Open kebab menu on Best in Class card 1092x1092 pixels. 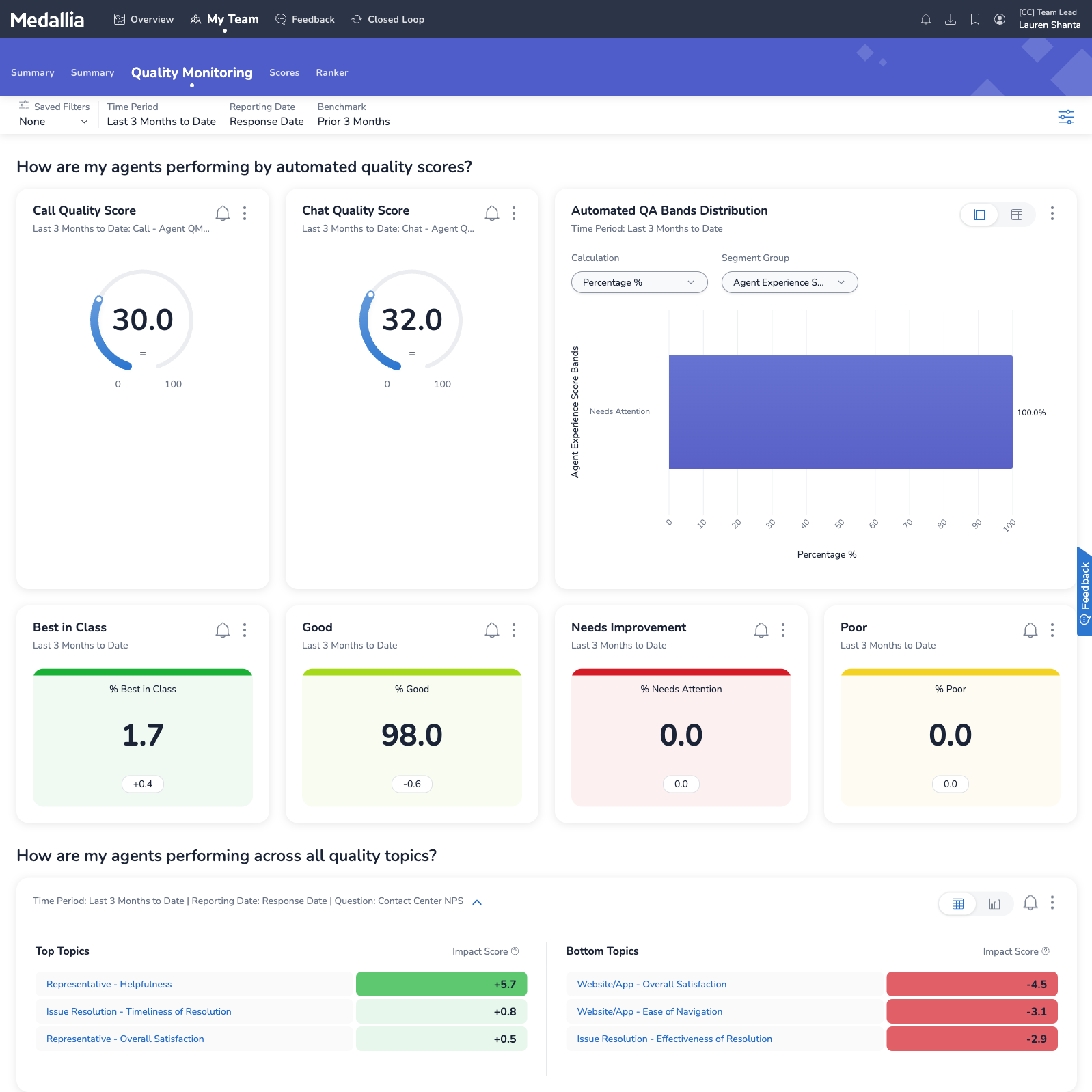tap(245, 630)
